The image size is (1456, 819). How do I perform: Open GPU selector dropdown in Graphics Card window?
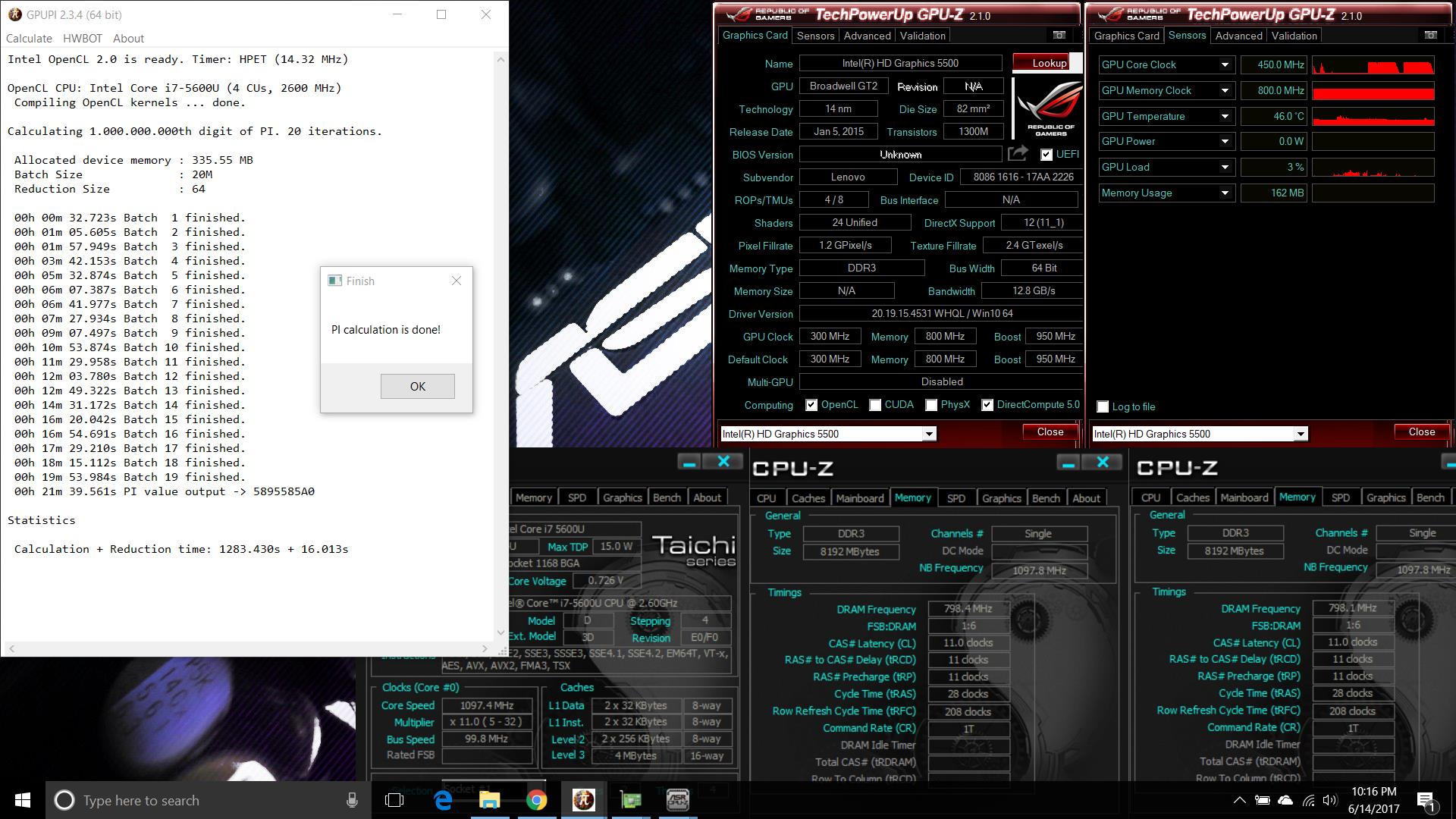click(x=928, y=434)
